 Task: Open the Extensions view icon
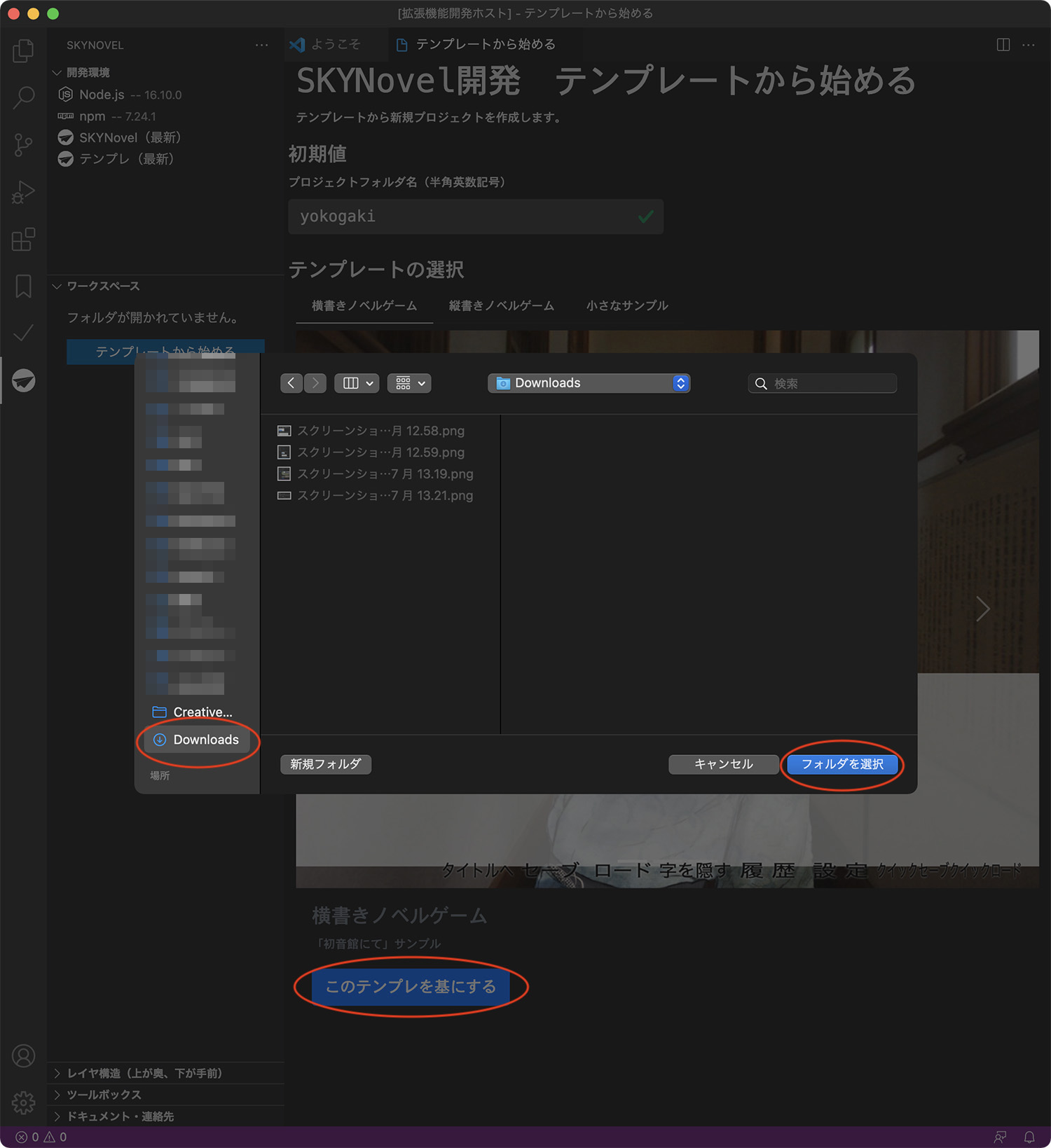[23, 239]
